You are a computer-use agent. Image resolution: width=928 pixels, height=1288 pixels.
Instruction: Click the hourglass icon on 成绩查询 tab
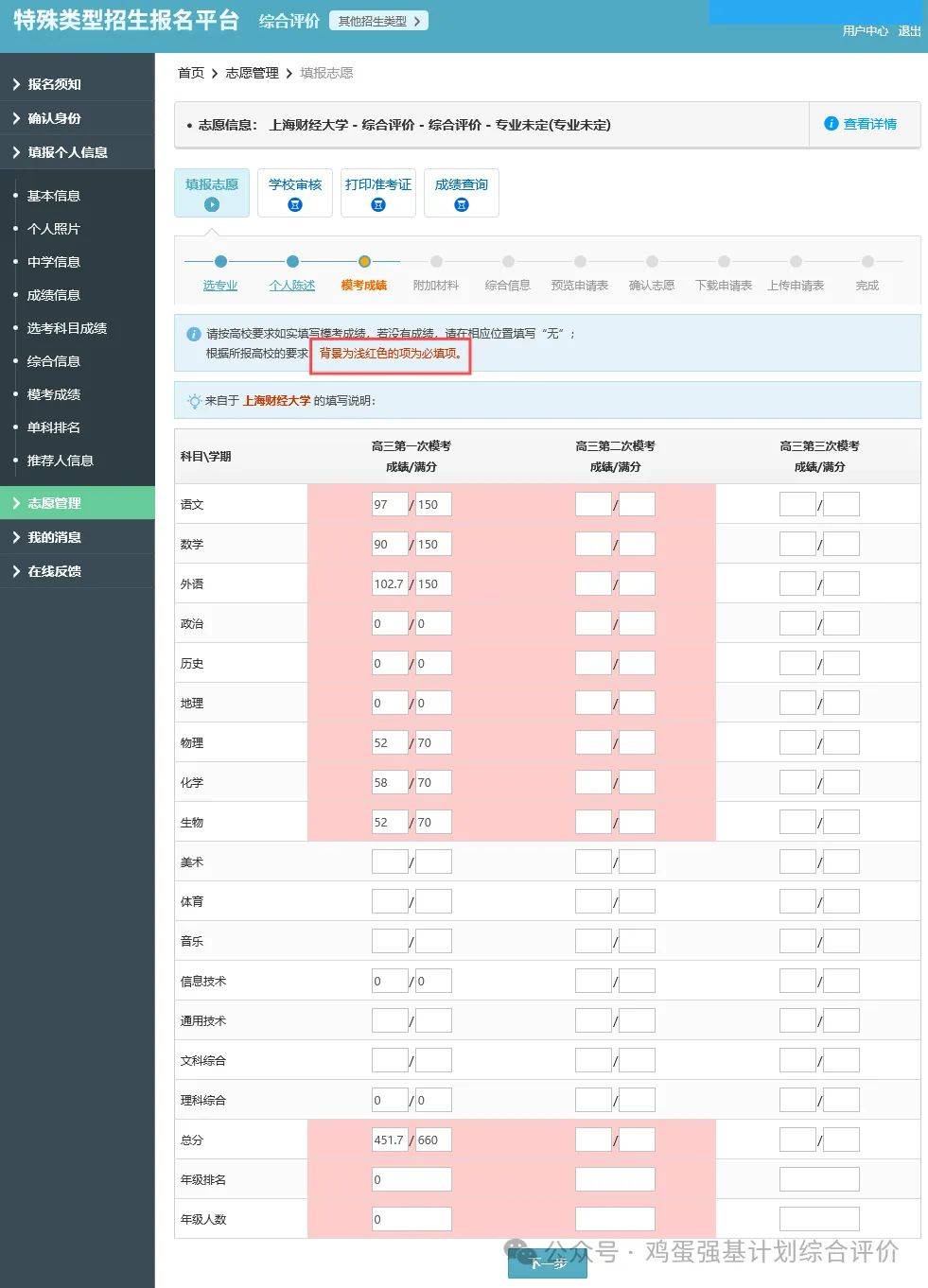point(461,202)
